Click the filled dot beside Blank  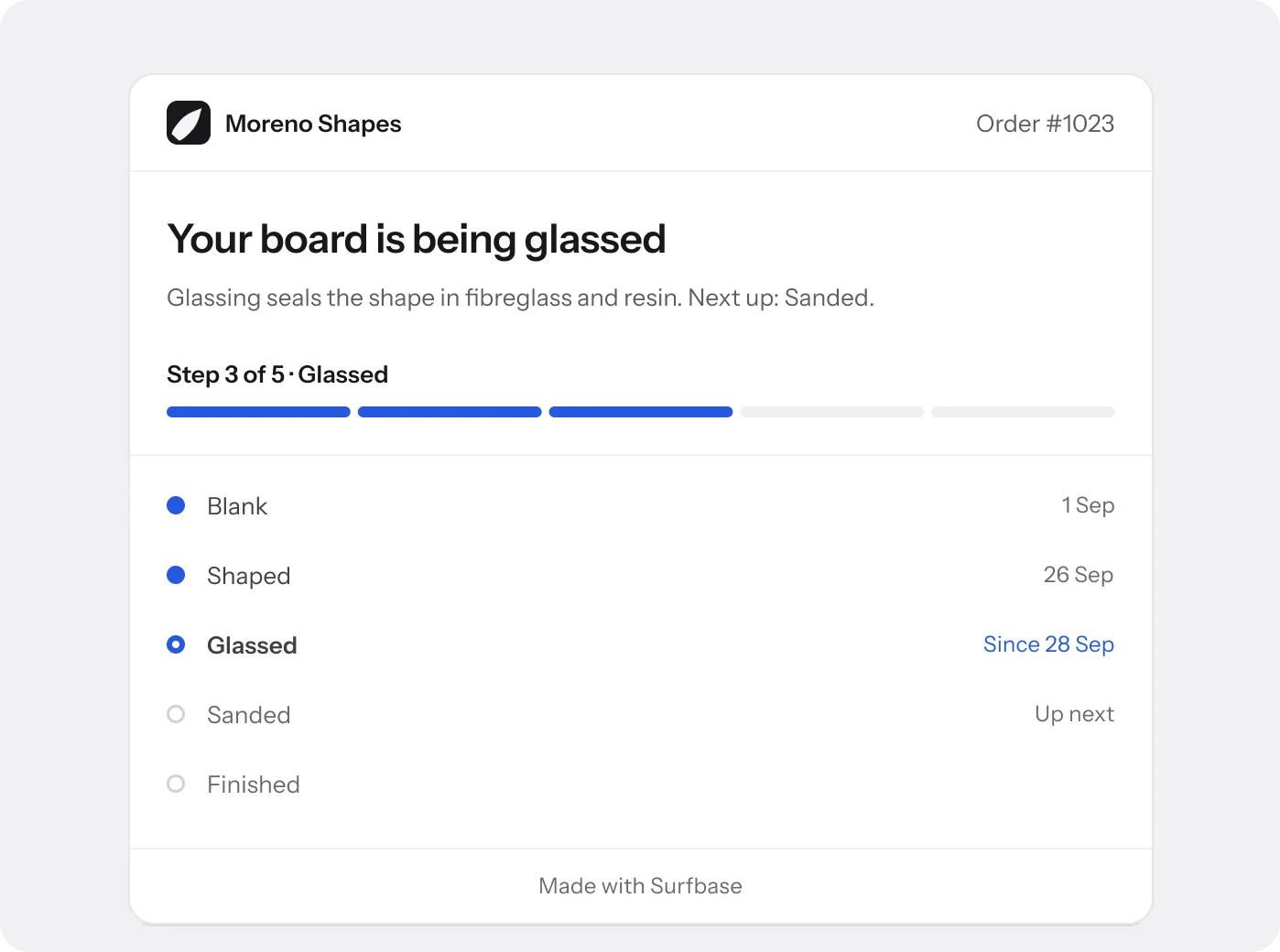pyautogui.click(x=176, y=505)
